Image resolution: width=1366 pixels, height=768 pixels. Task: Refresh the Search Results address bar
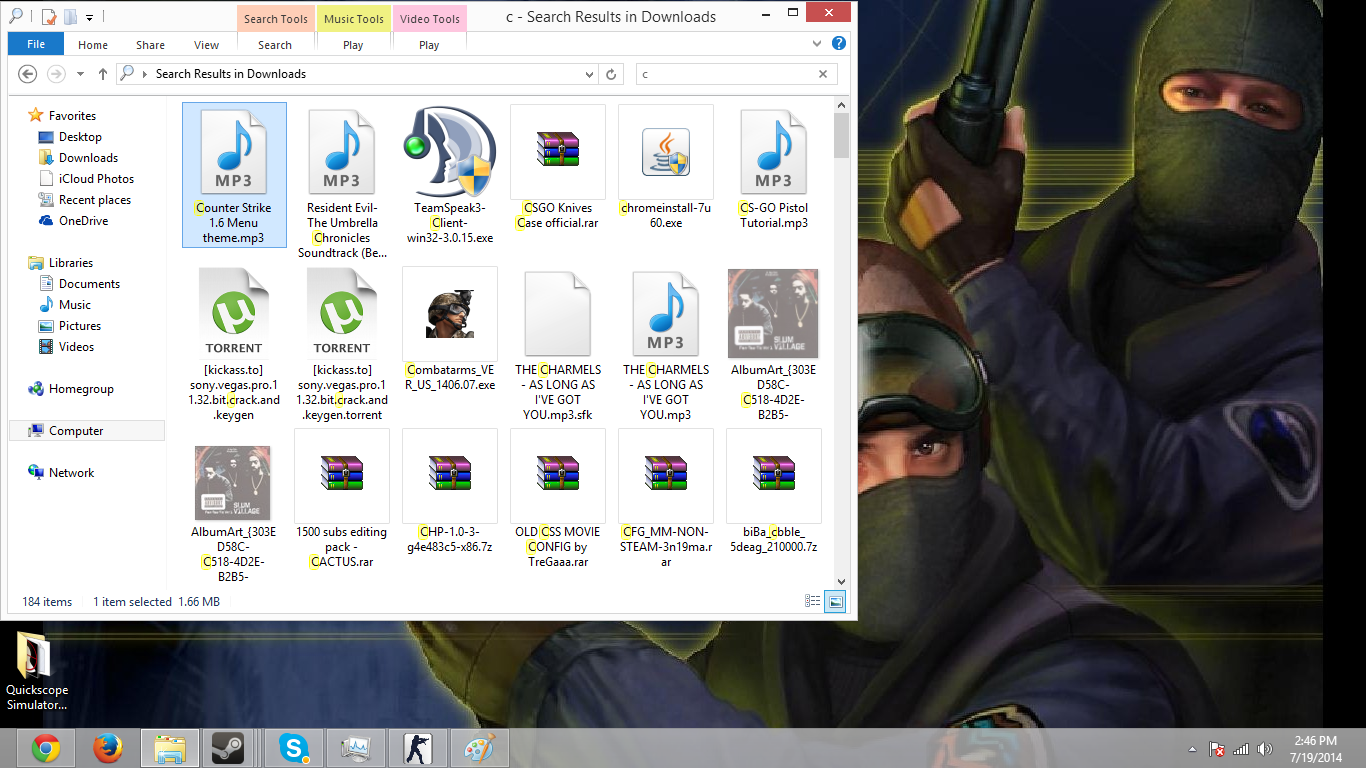(612, 74)
